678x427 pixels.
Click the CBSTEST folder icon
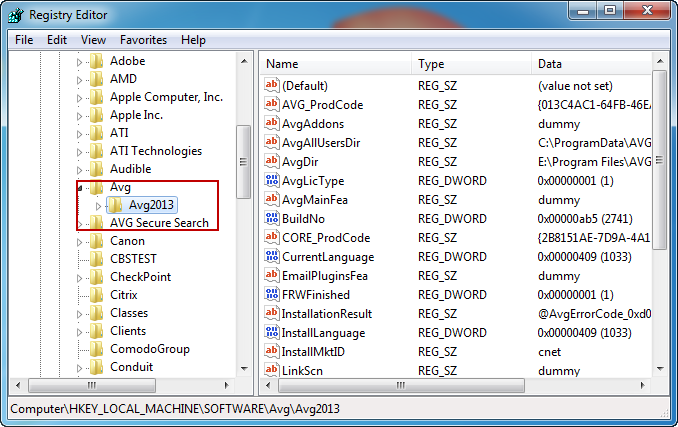96,259
